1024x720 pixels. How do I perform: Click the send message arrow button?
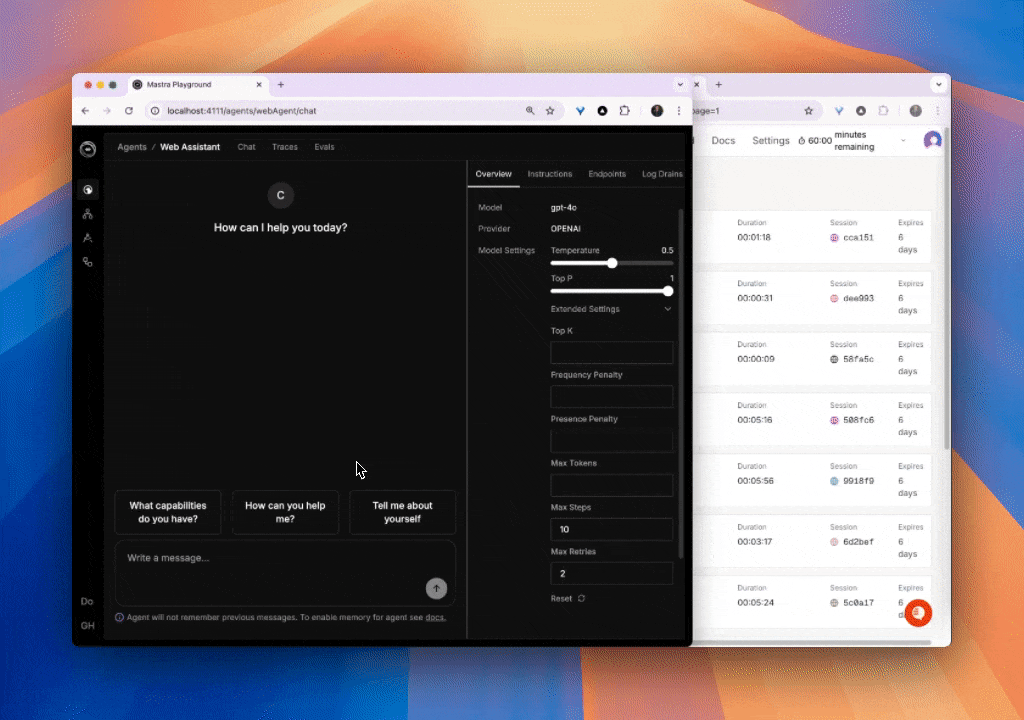pyautogui.click(x=436, y=589)
